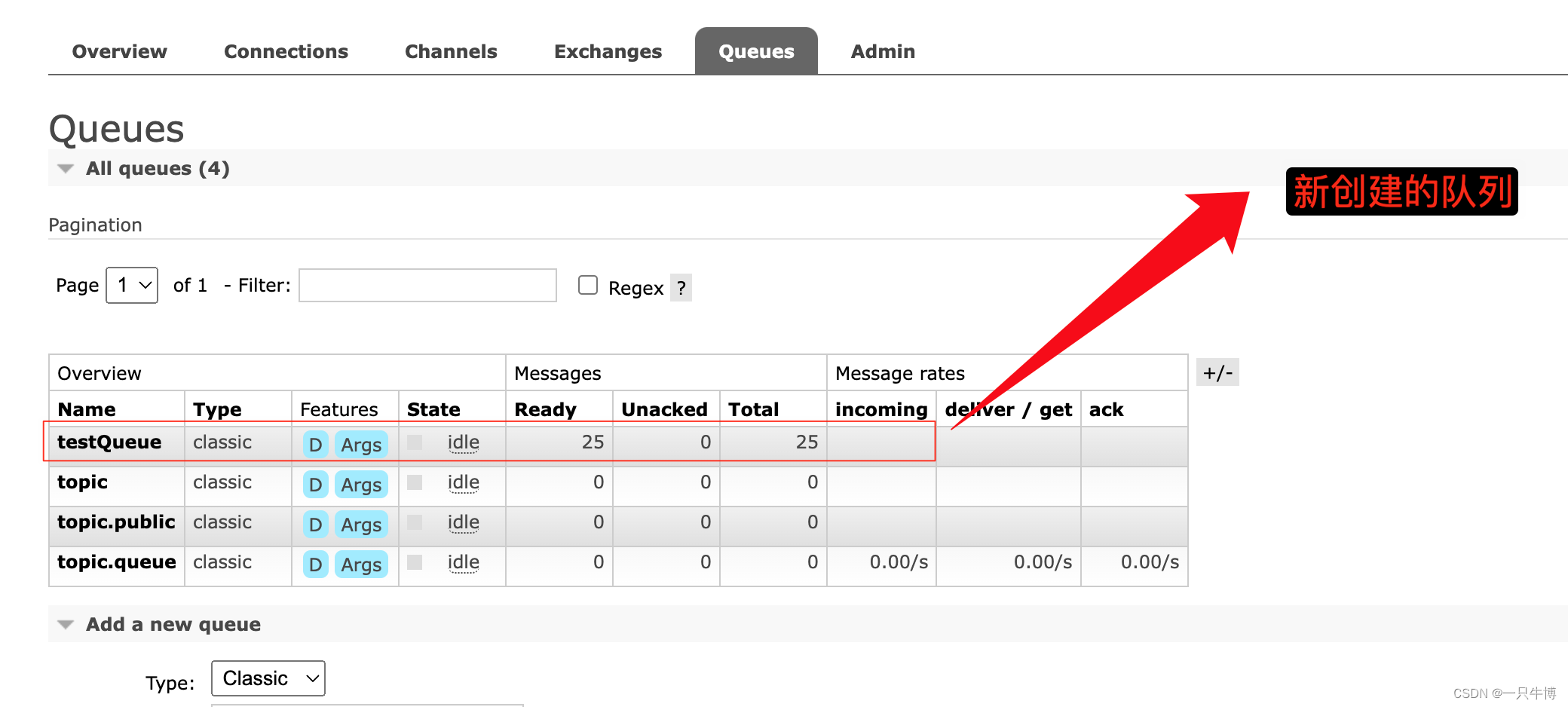Sort by the deliver / get column header

pyautogui.click(x=1008, y=409)
